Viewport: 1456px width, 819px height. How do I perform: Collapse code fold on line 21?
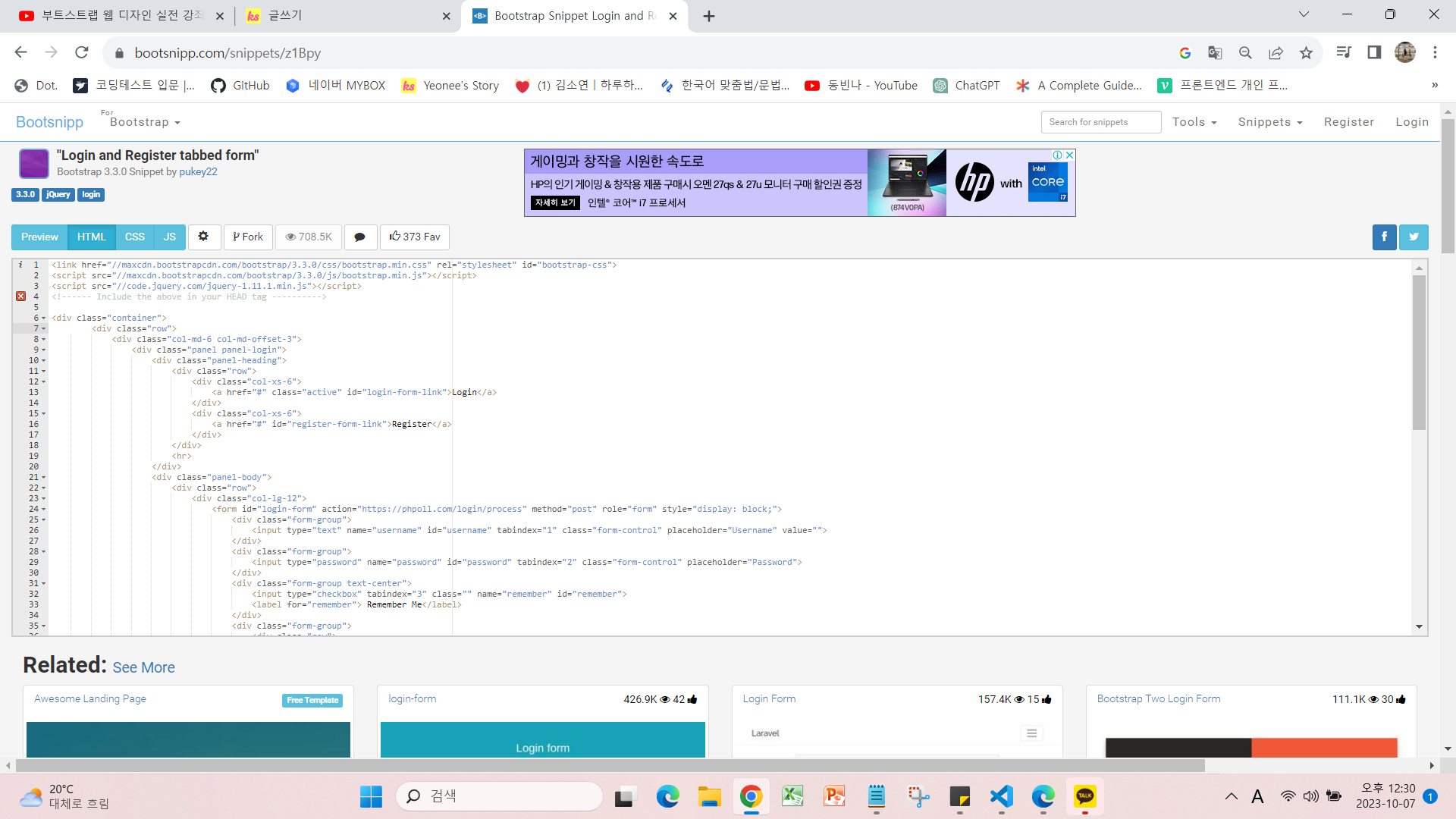(44, 478)
